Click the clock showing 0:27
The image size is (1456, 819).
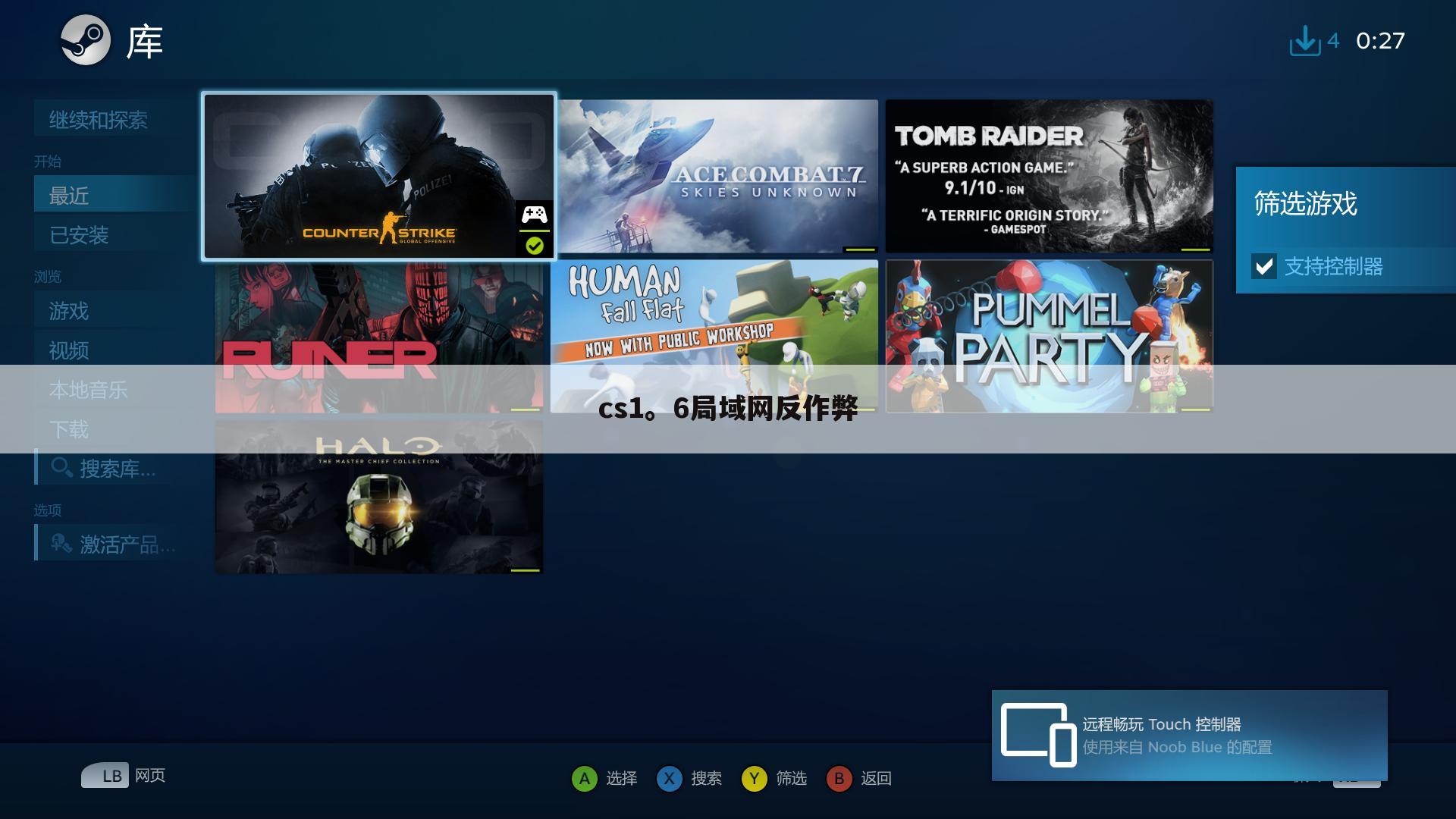[1380, 40]
